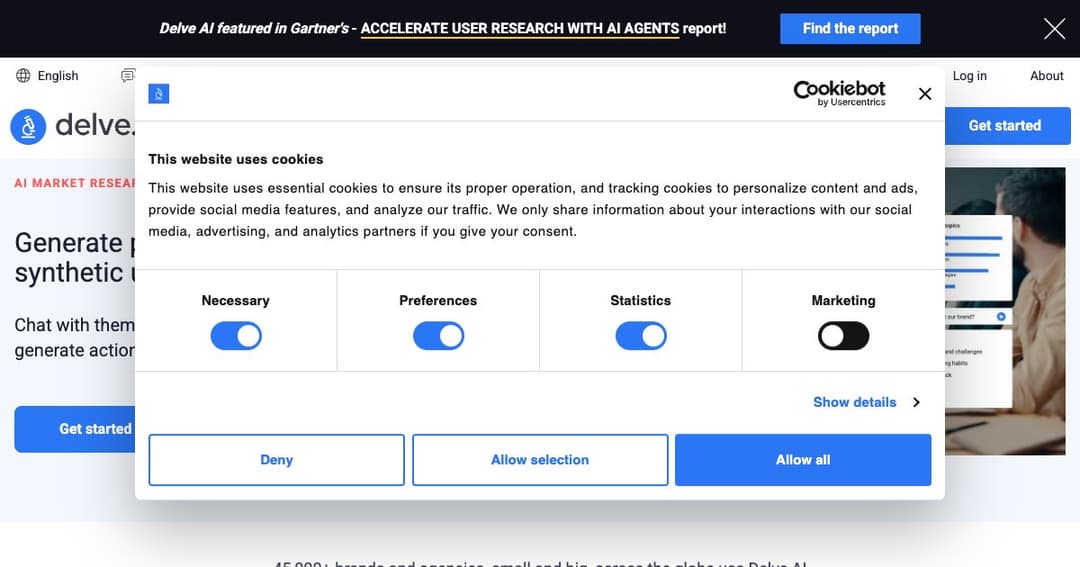Enable the Marketing cookies switch
The width and height of the screenshot is (1080, 567).
[x=843, y=336]
